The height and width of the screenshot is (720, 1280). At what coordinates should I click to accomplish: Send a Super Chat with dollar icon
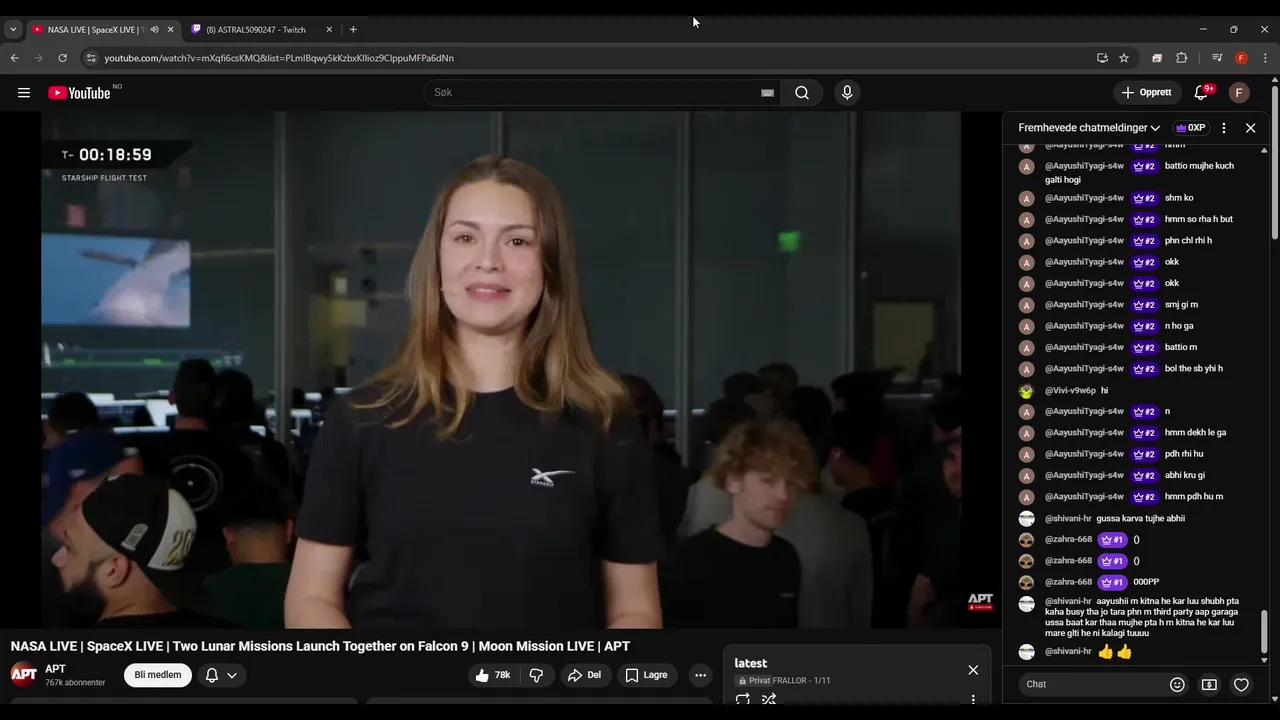pyautogui.click(x=1209, y=685)
